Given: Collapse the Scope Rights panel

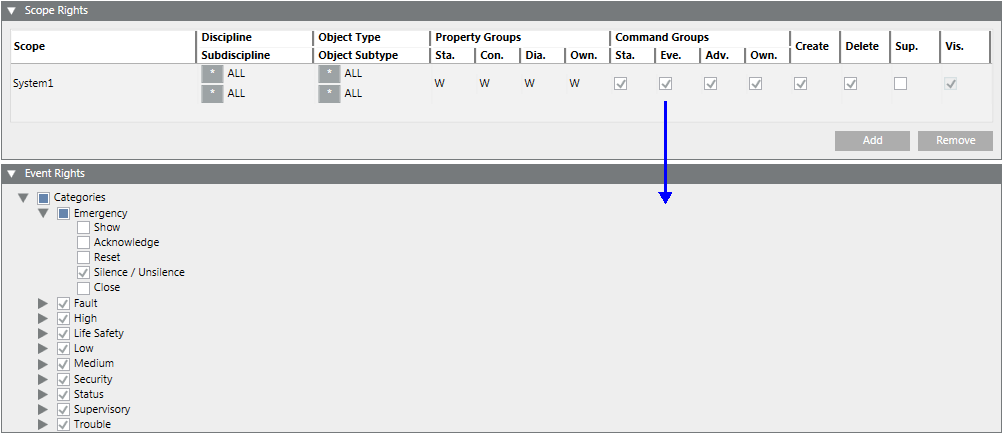Looking at the screenshot, I should tap(12, 10).
